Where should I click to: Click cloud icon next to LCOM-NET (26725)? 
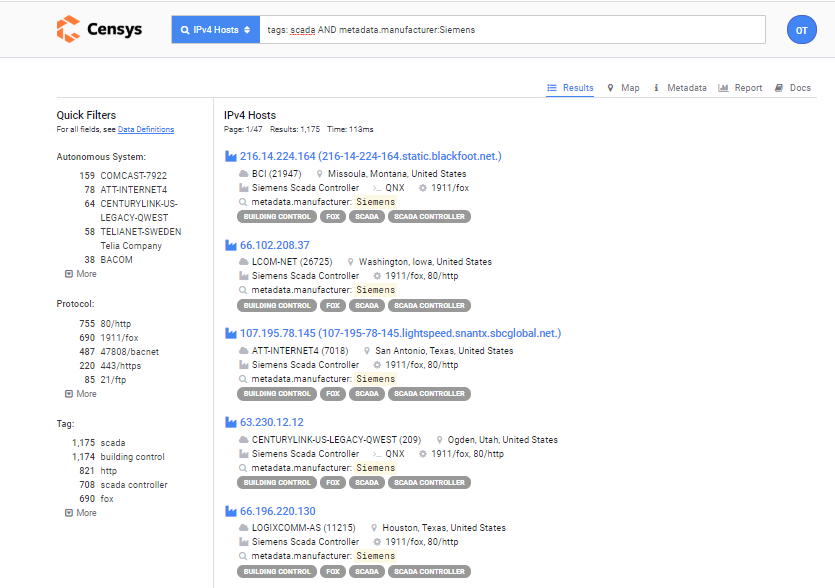point(243,262)
